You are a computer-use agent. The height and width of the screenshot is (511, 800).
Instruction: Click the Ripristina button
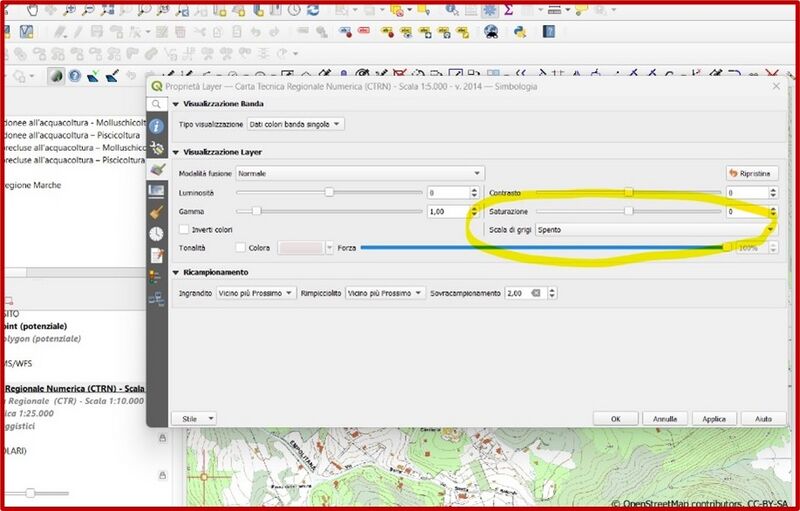pyautogui.click(x=752, y=173)
